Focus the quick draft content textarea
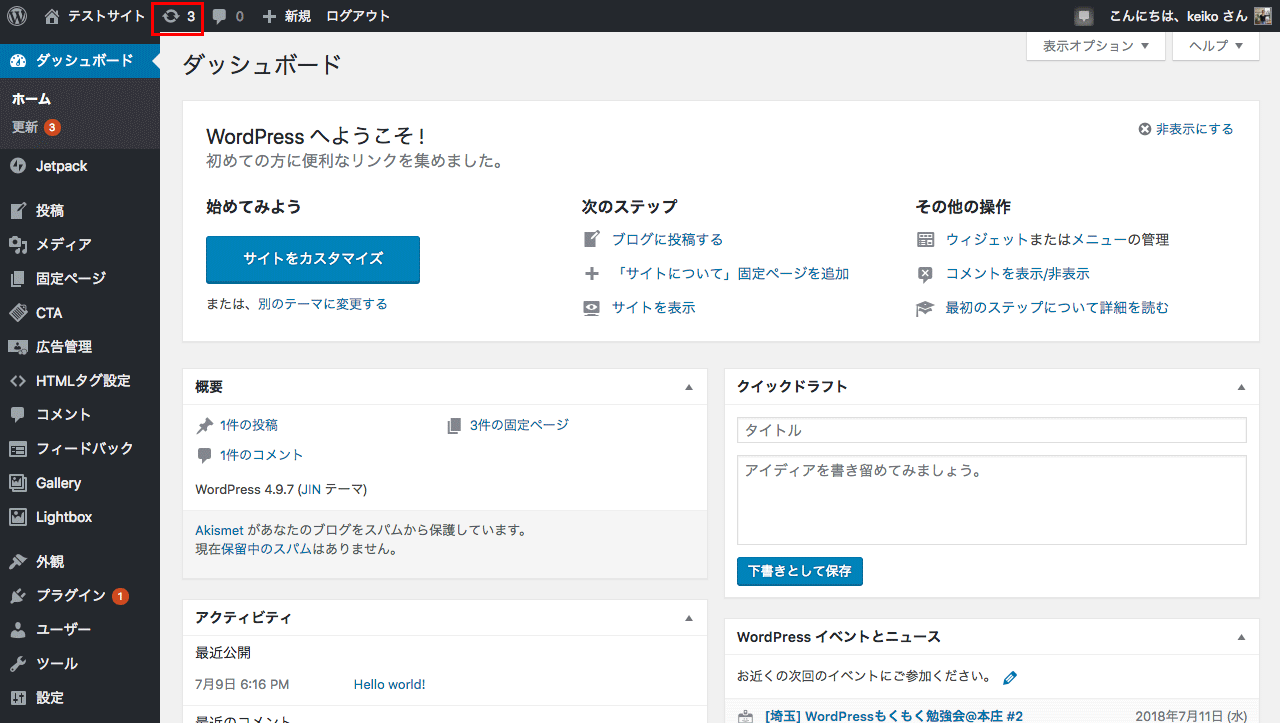The width and height of the screenshot is (1280, 723). tap(992, 500)
